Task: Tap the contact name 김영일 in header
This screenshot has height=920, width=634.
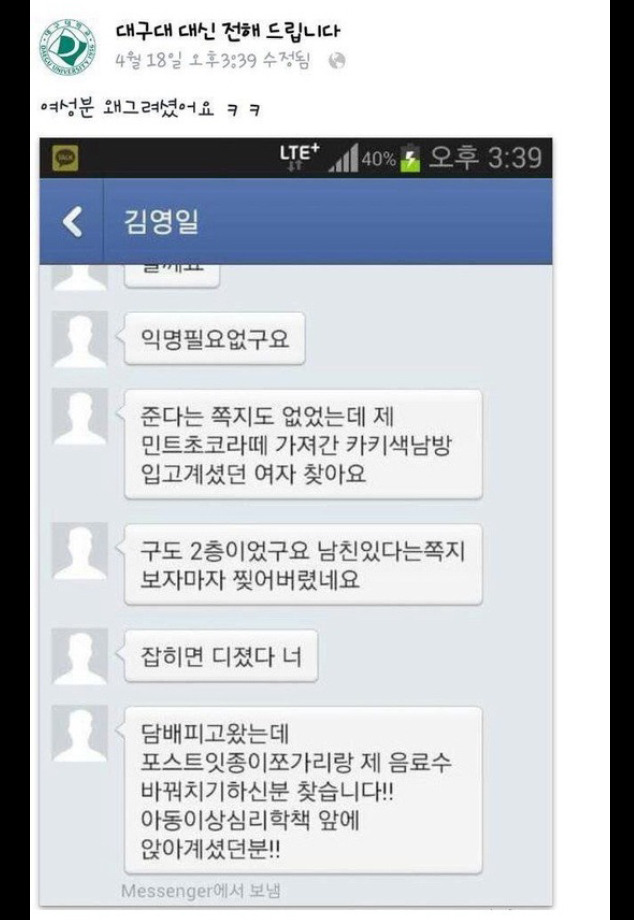Action: (x=162, y=222)
